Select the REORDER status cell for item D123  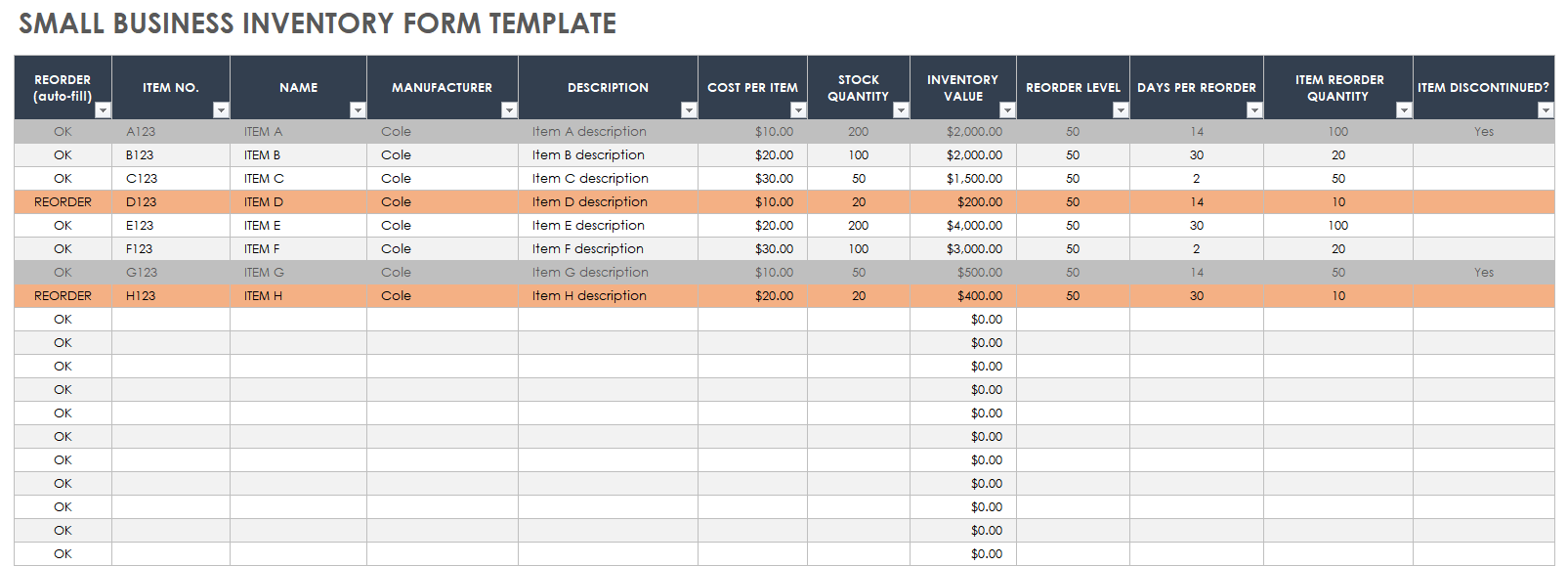[x=64, y=202]
